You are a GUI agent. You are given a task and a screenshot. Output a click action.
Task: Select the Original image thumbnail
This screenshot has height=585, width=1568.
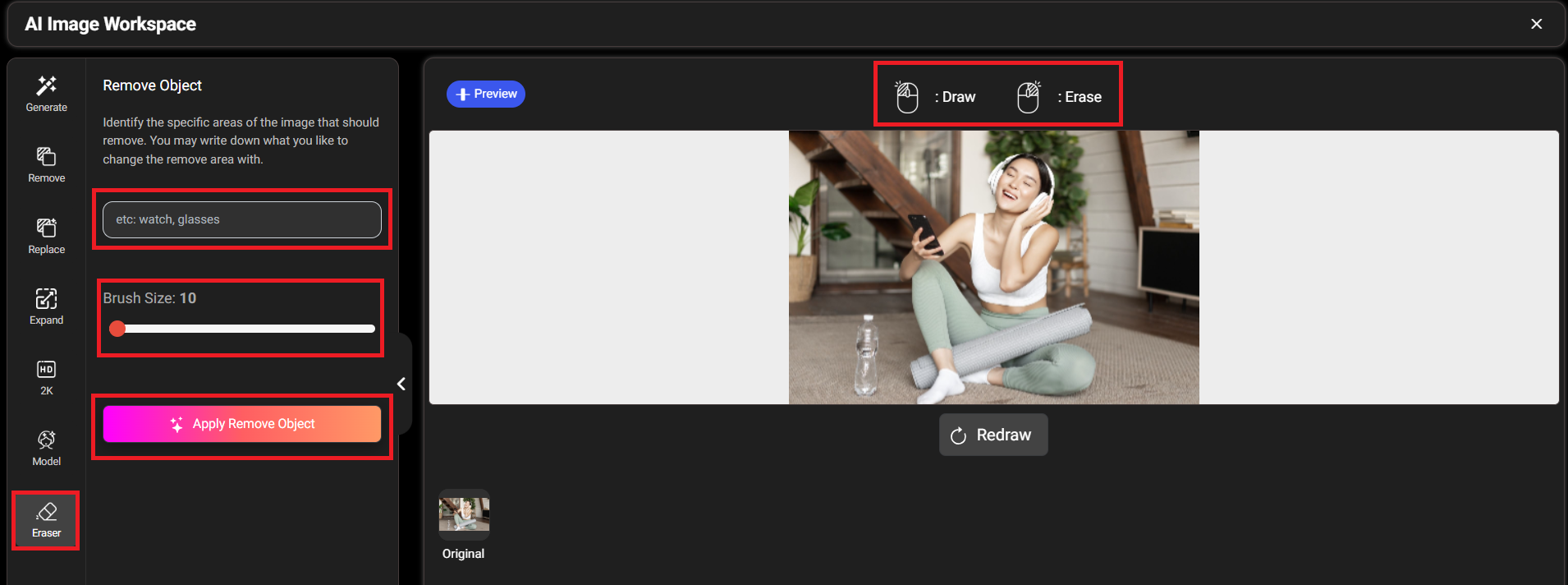464,514
